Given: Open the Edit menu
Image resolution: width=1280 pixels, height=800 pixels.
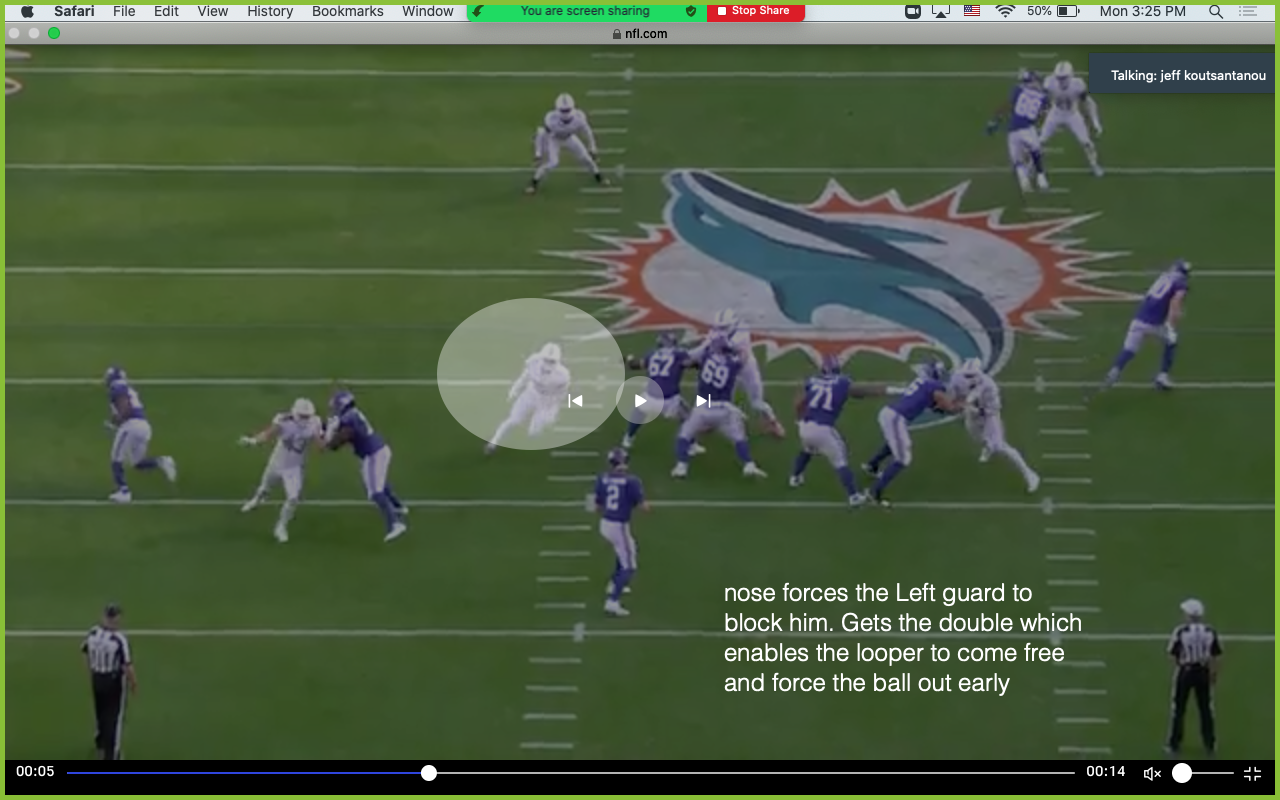Looking at the screenshot, I should tap(167, 11).
